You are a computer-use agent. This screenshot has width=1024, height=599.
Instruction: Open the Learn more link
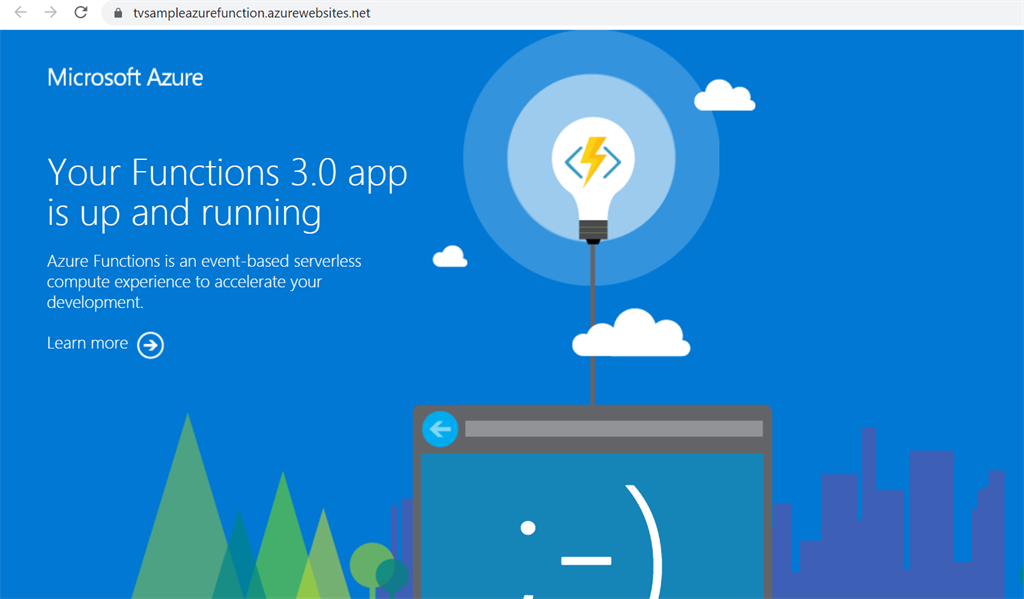(87, 343)
